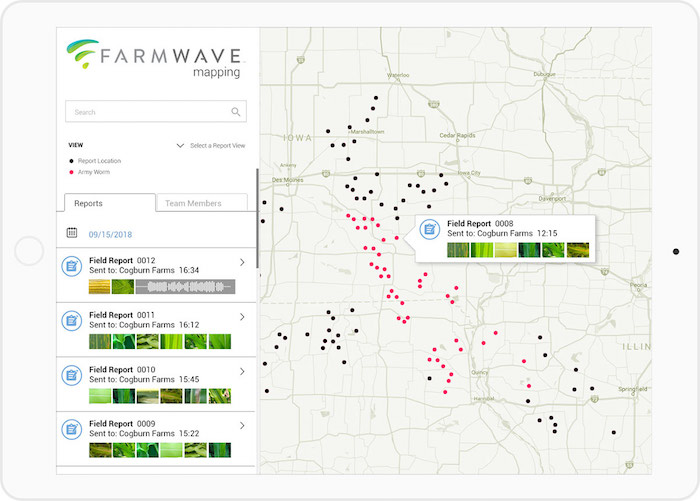
Task: Open first crop thumbnail in Field Report 0008 popup
Action: (458, 249)
